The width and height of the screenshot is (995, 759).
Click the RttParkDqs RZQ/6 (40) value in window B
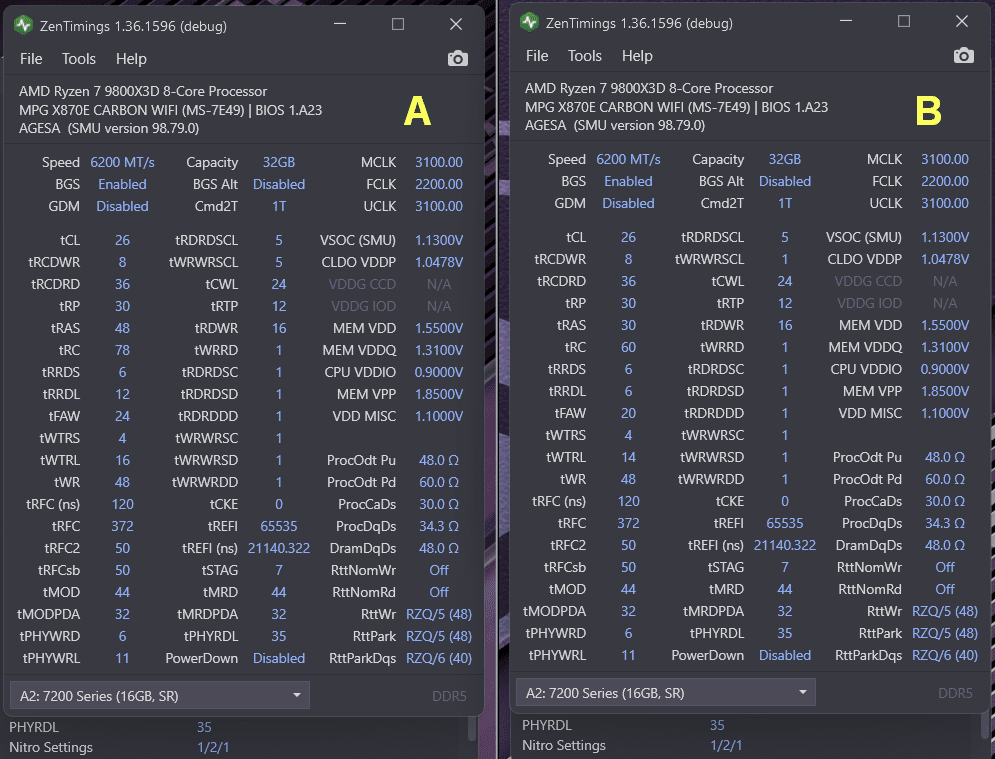pyautogui.click(x=945, y=655)
